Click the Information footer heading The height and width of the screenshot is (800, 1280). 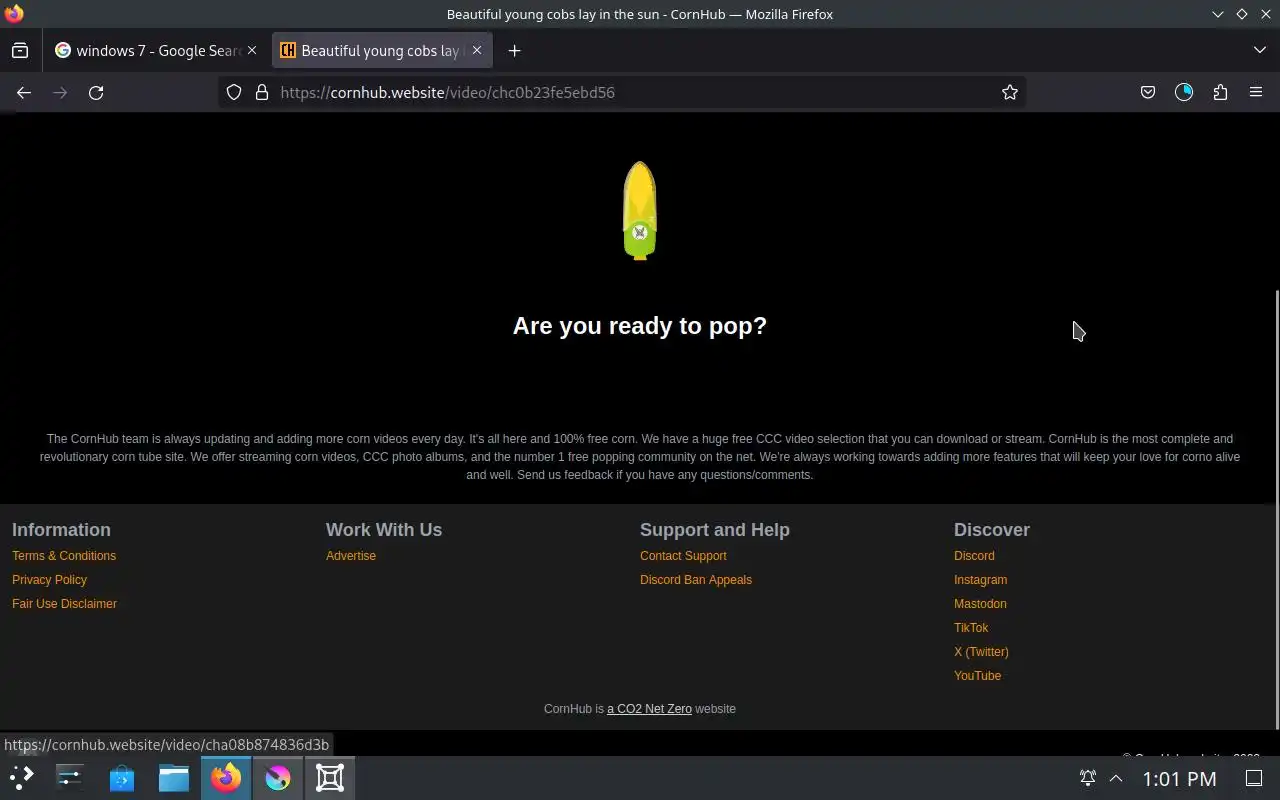pos(61,530)
